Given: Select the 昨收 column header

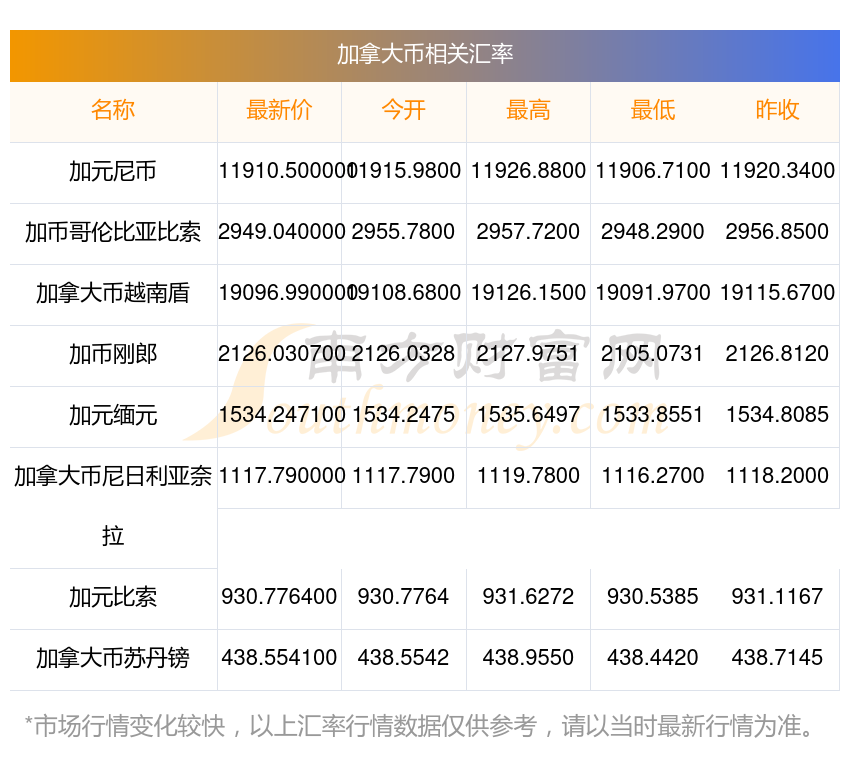Looking at the screenshot, I should pos(777,110).
